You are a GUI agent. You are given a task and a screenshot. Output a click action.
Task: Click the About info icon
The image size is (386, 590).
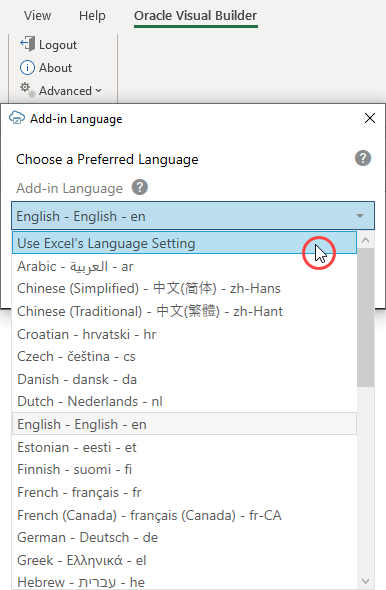(x=27, y=68)
